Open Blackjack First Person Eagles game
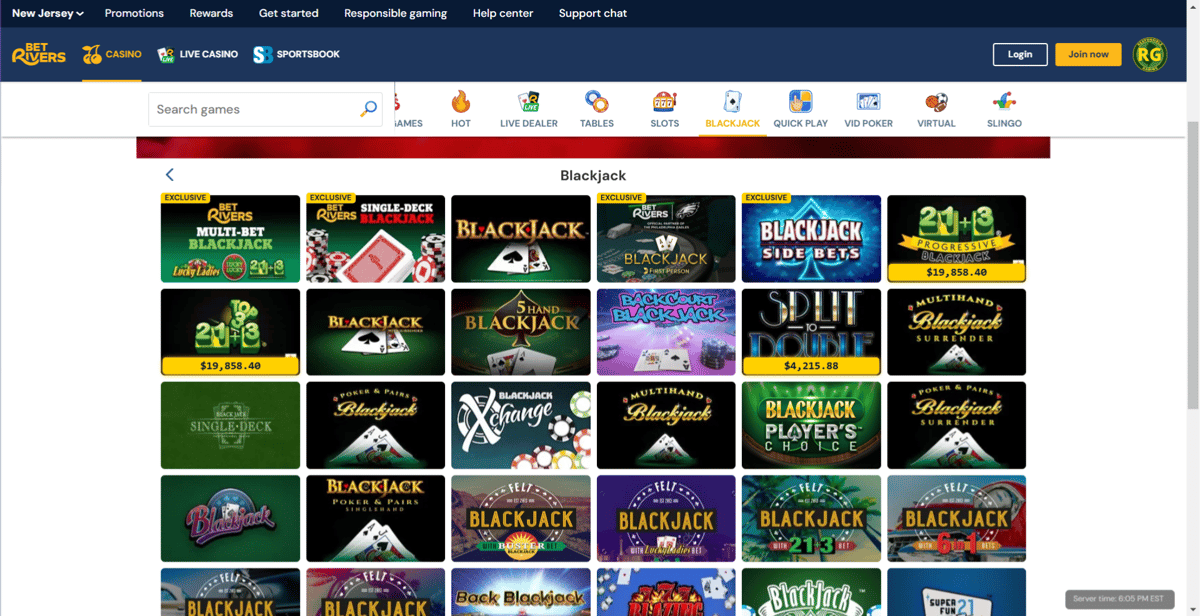 pos(666,239)
